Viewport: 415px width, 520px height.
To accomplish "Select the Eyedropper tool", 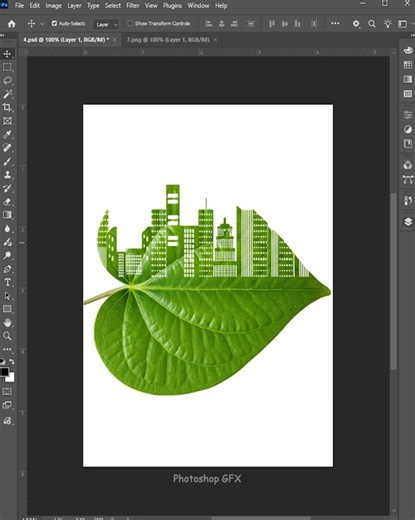I will pos(7,134).
